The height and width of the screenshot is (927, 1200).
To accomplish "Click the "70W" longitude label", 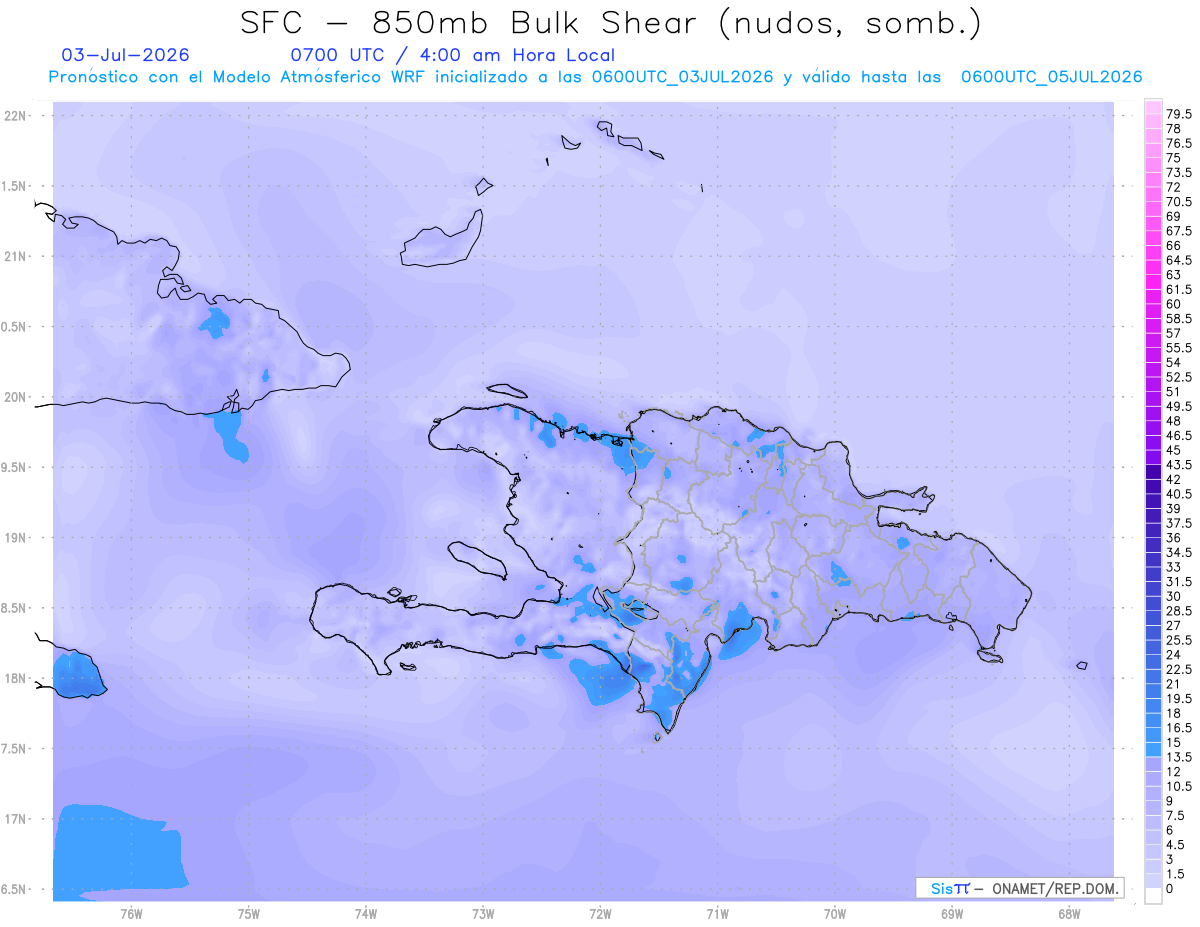I will (x=835, y=914).
